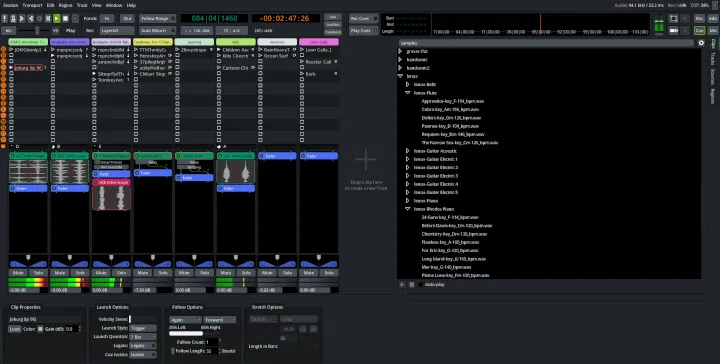
Task: Click the transport Play button
Action: point(56,18)
